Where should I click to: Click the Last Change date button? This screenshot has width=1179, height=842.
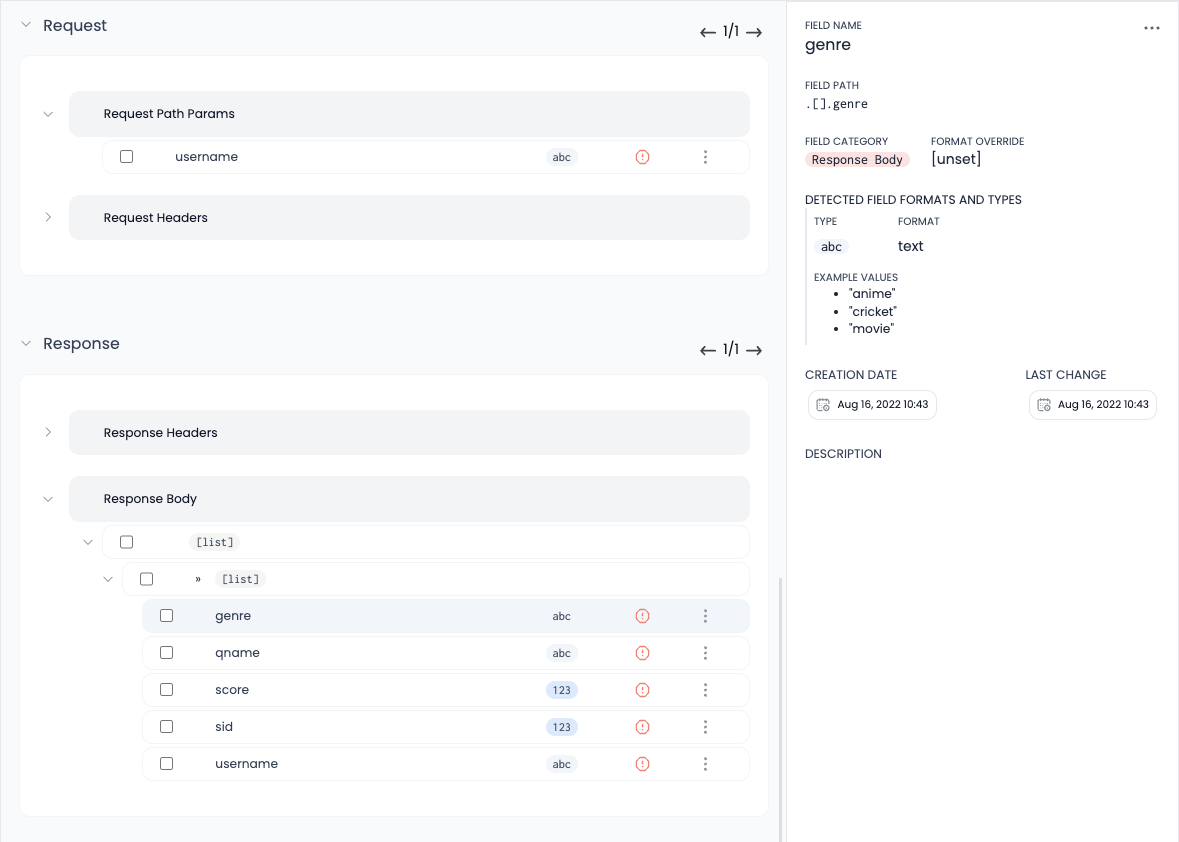1092,405
